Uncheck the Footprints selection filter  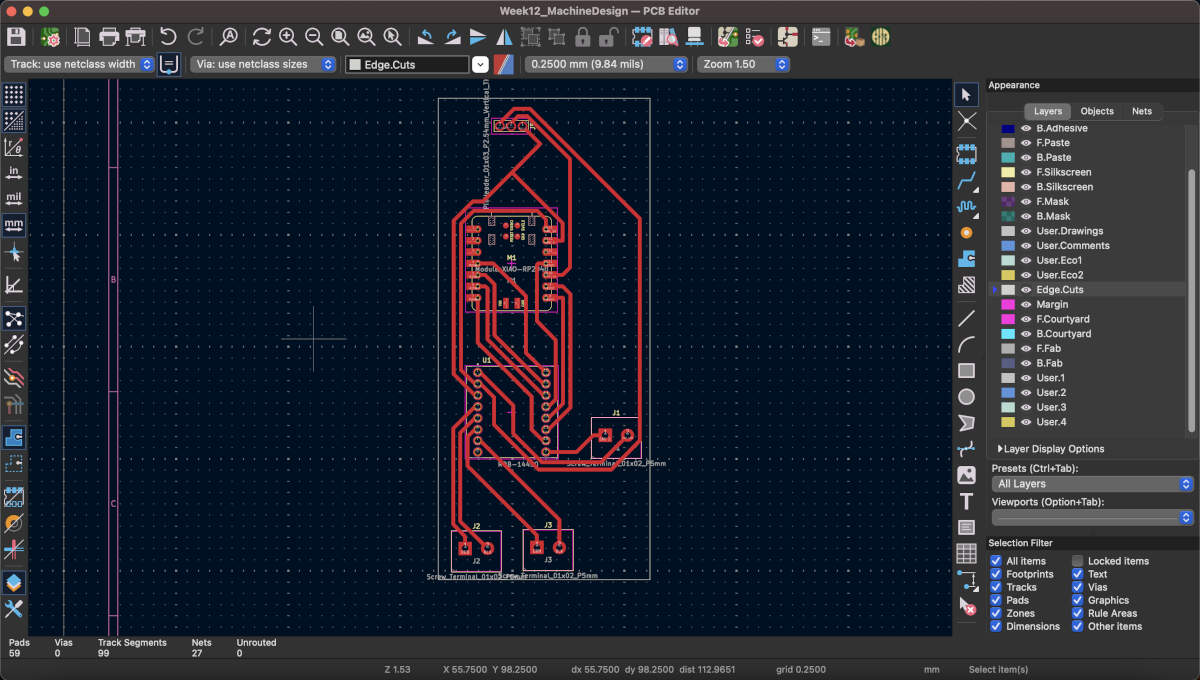996,574
